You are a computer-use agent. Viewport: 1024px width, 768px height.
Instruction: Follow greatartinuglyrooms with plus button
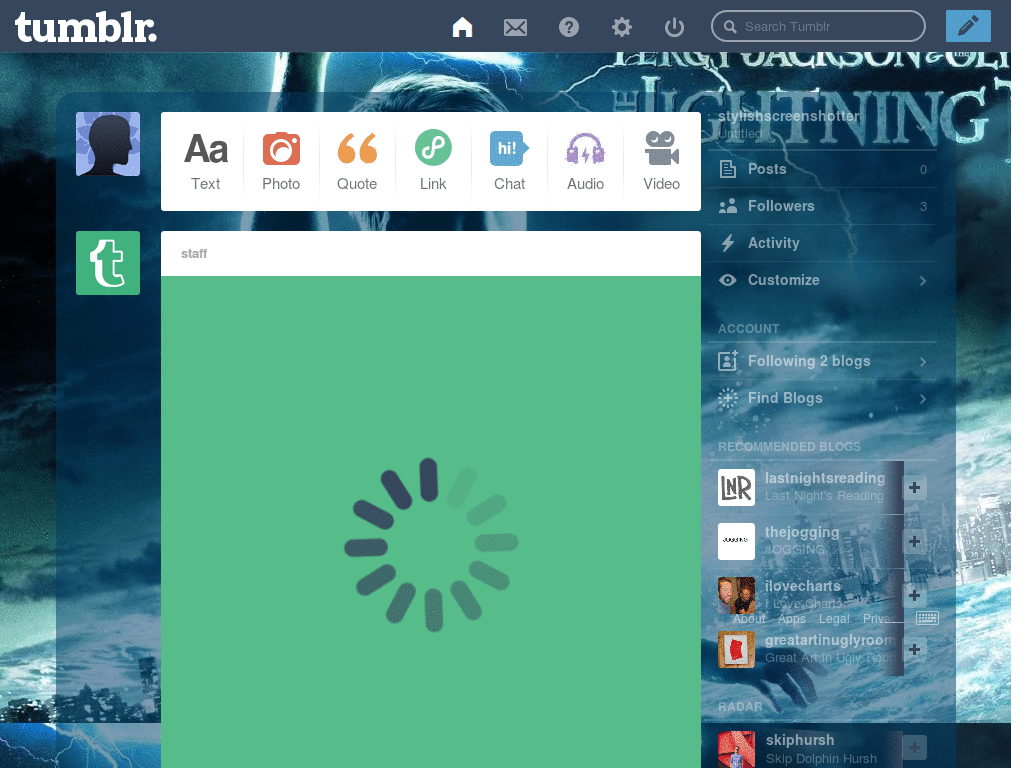[914, 649]
